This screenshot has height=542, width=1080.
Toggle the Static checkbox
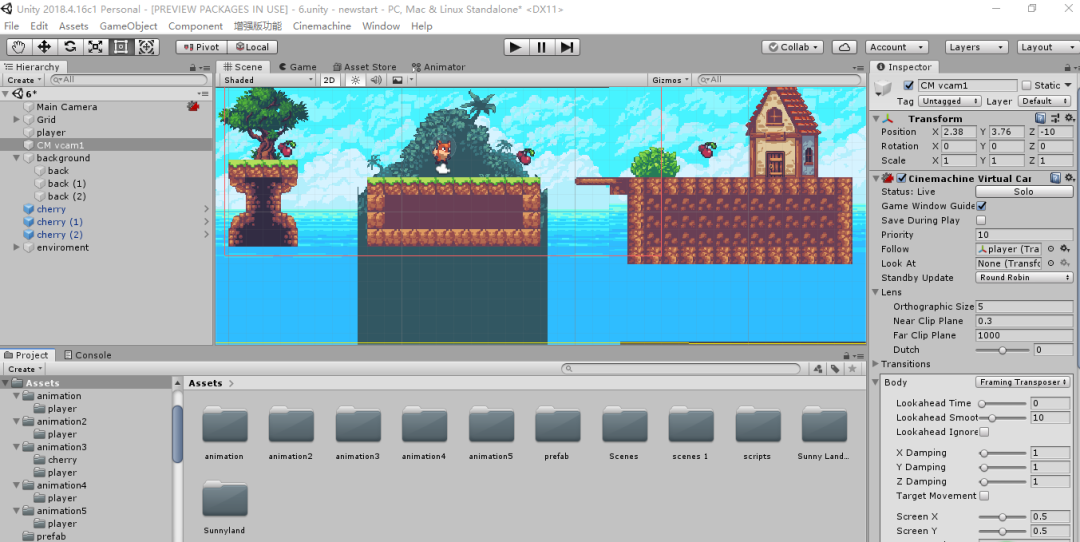[1026, 86]
